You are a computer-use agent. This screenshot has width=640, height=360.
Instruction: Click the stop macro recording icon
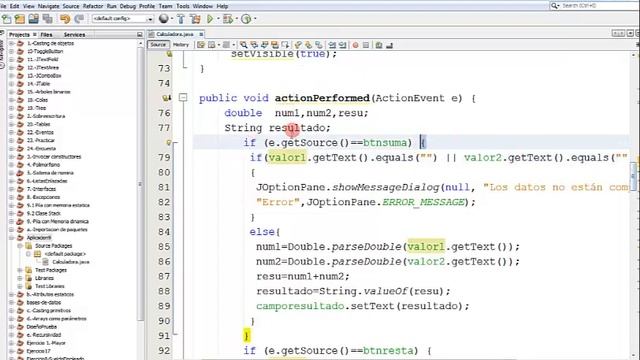366,45
